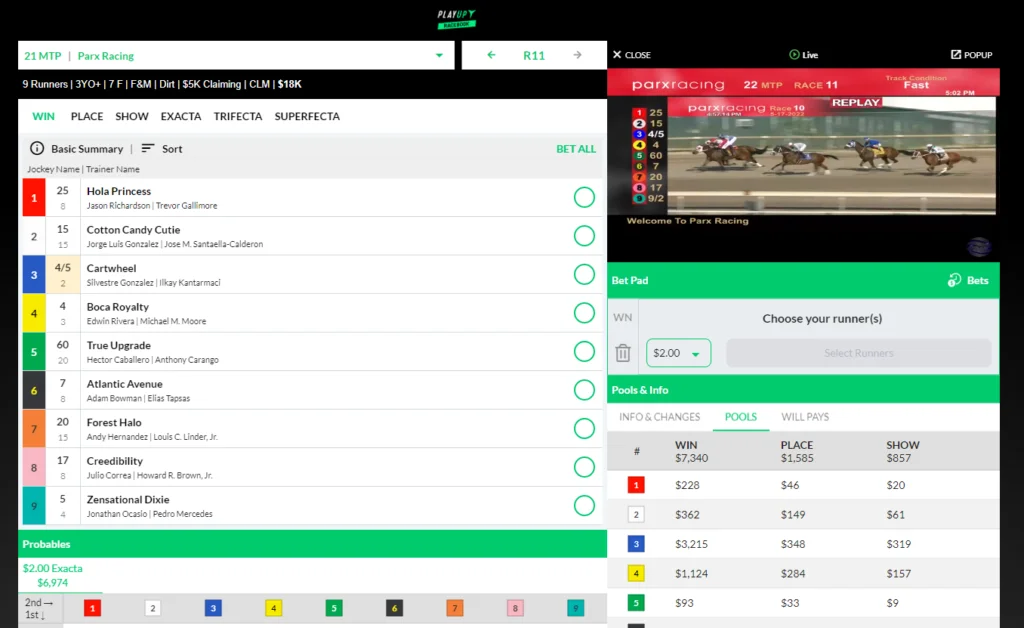
Task: Click BET ALL link
Action: coord(575,149)
